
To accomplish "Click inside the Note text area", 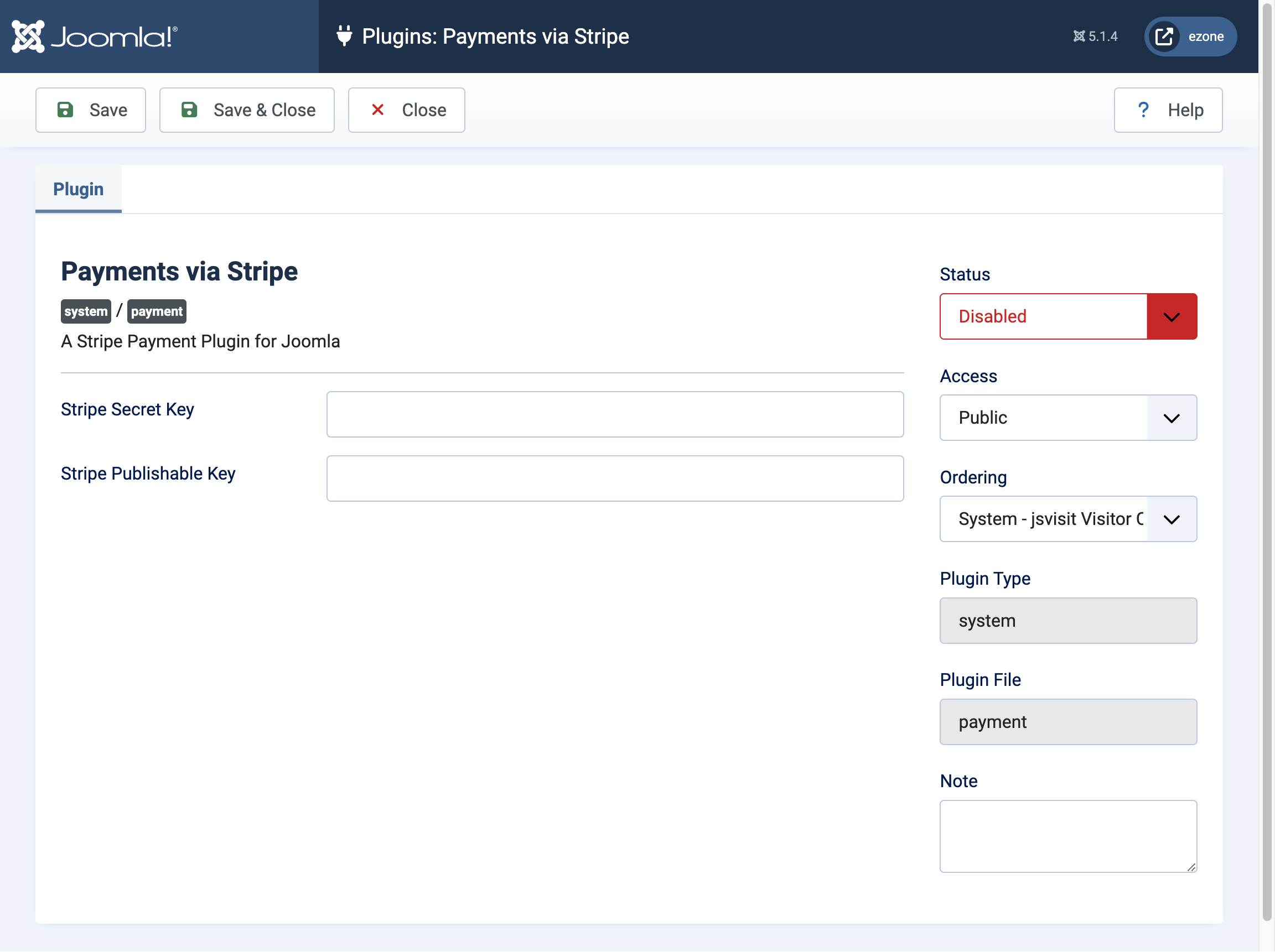I will coord(1067,836).
